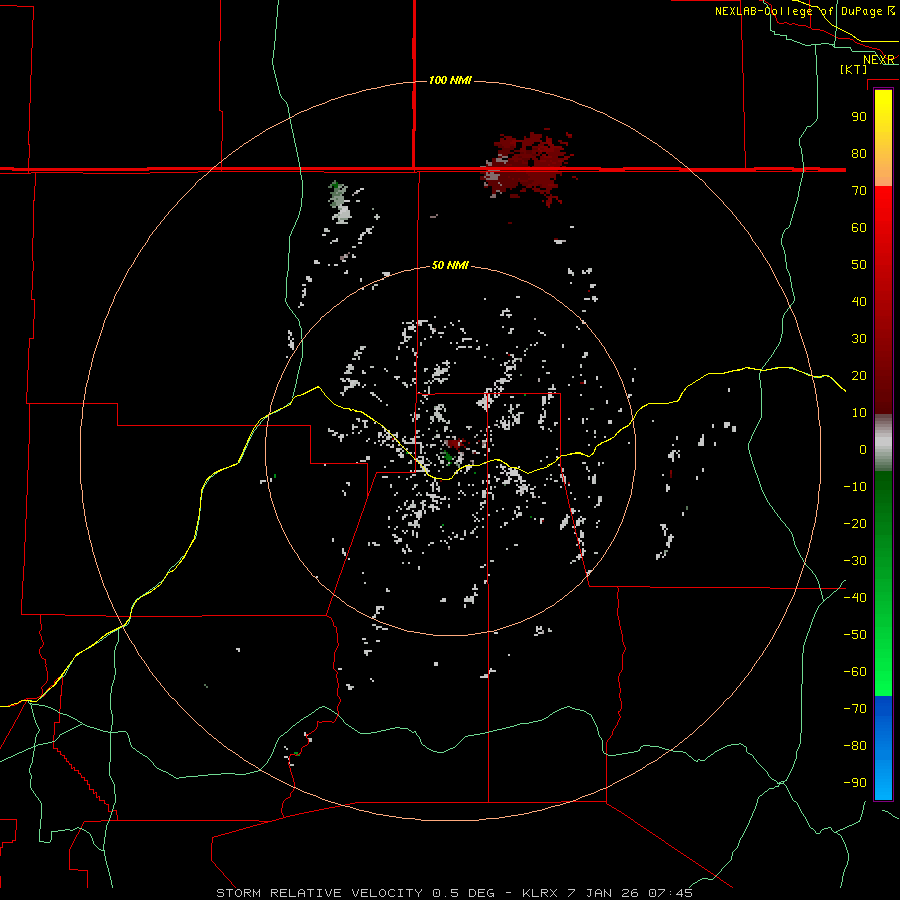The height and width of the screenshot is (900, 900).
Task: Click the gray near-zero segment of the color bar
Action: pos(883,443)
